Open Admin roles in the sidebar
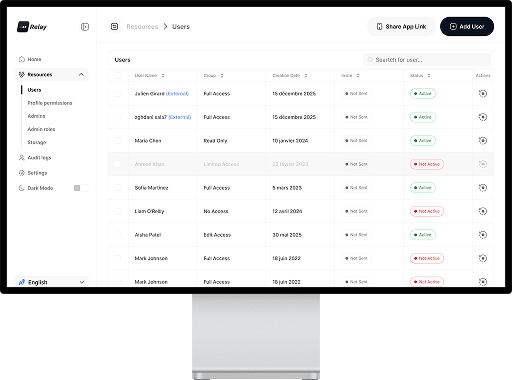 (x=41, y=129)
